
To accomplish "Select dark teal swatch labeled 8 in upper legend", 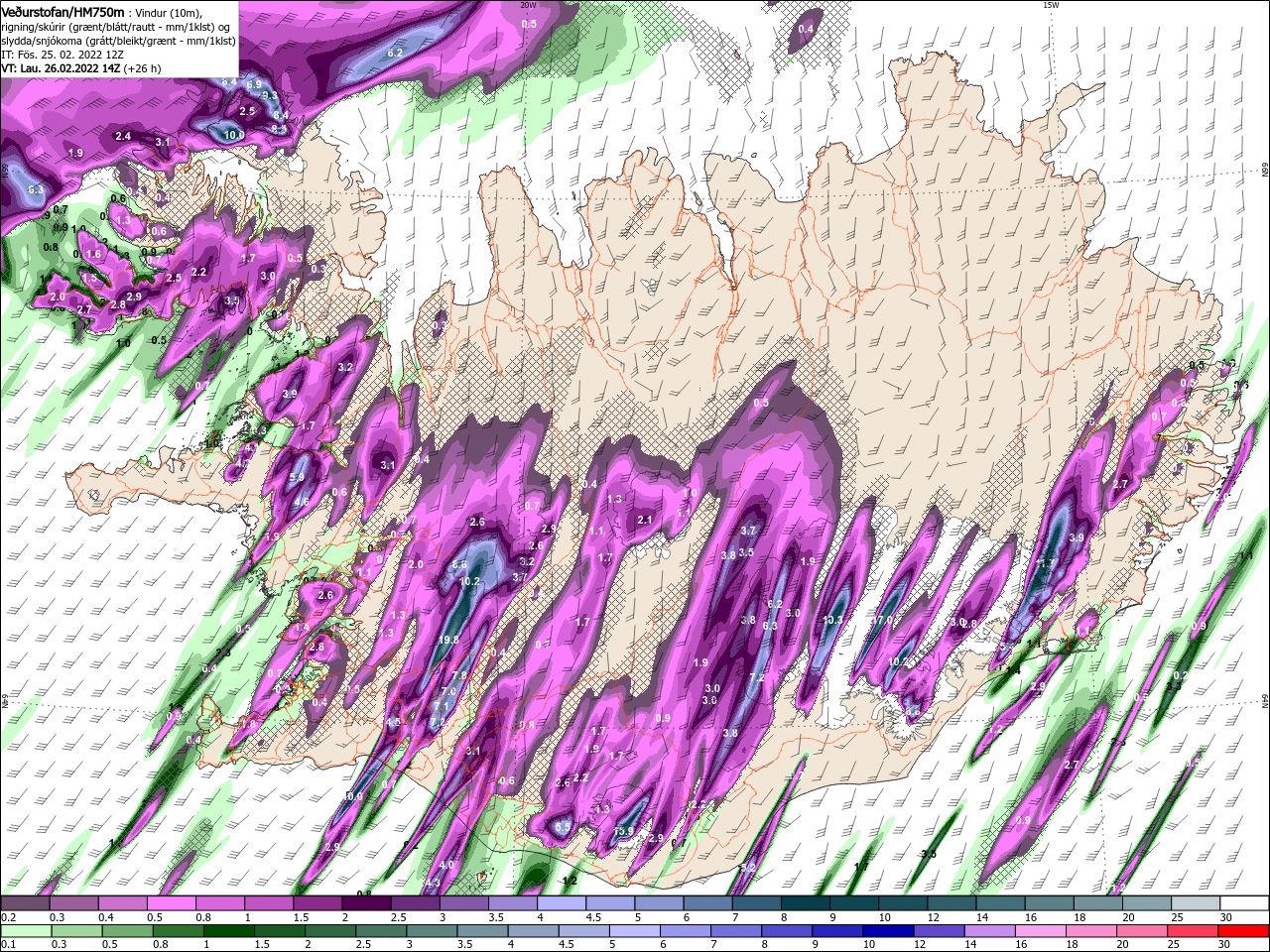I will coord(806,903).
